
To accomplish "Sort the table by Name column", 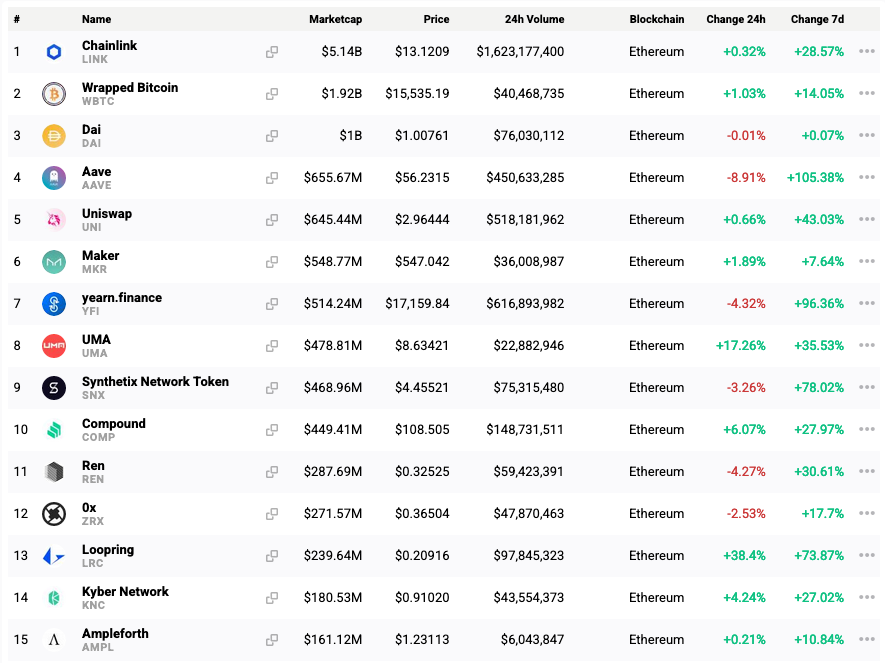I will tap(97, 19).
